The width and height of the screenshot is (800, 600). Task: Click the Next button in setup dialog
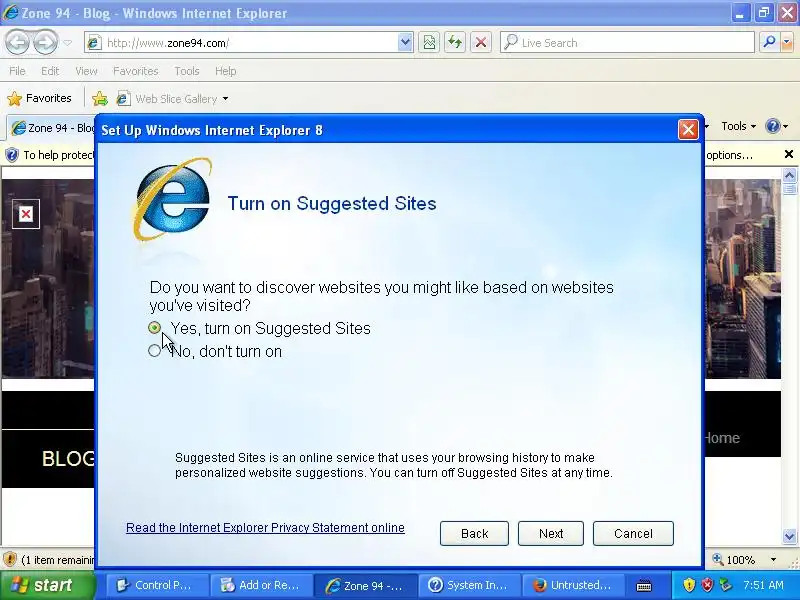[x=551, y=534]
